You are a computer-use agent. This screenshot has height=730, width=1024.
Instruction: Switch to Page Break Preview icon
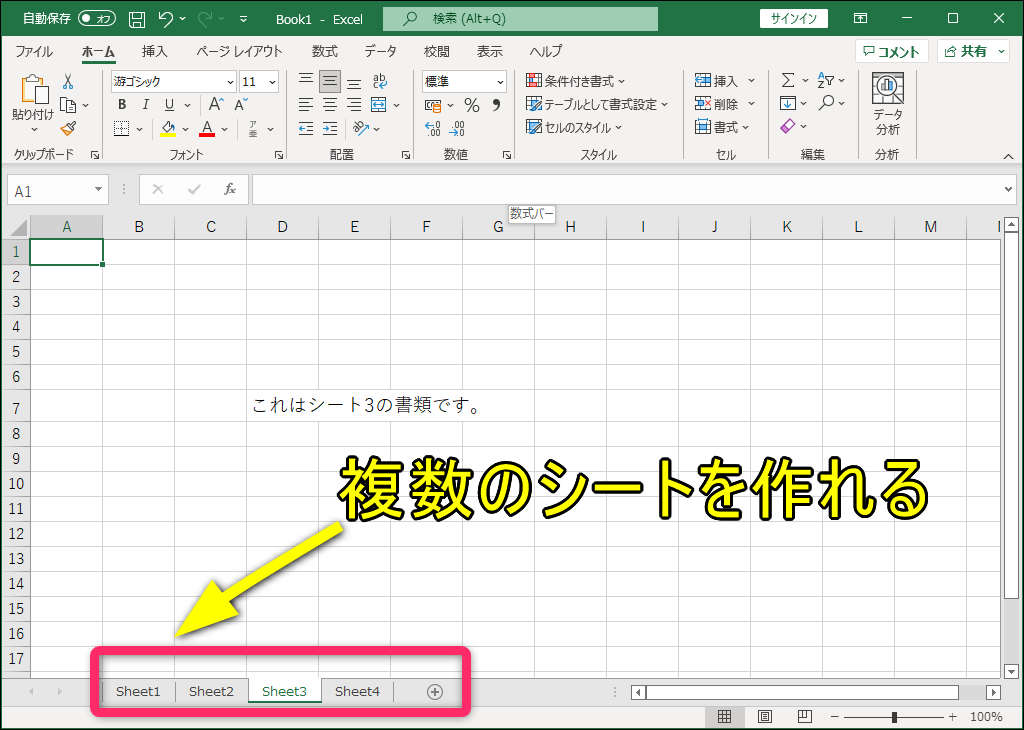pyautogui.click(x=805, y=716)
